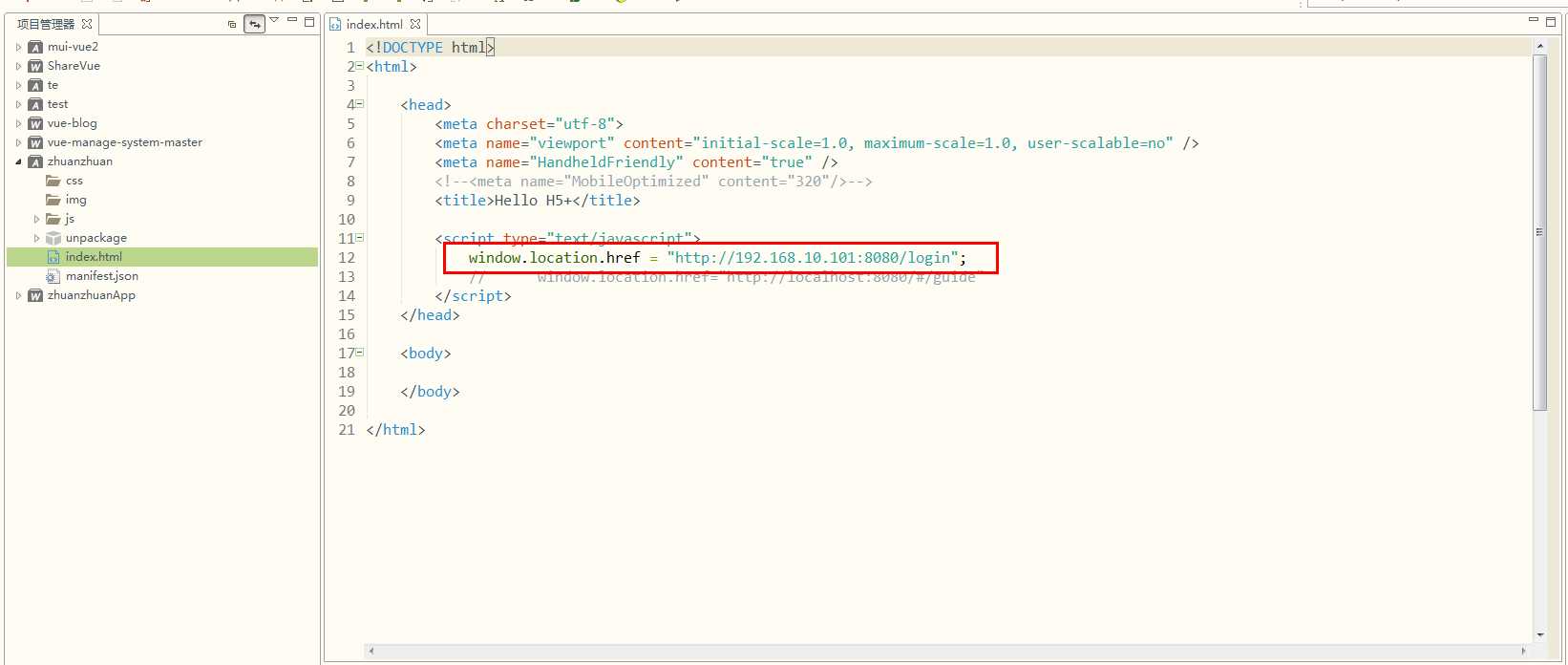Screen dimensions: 1568x665
Task: Click the HTML file icon on editor tab
Action: pyautogui.click(x=335, y=25)
